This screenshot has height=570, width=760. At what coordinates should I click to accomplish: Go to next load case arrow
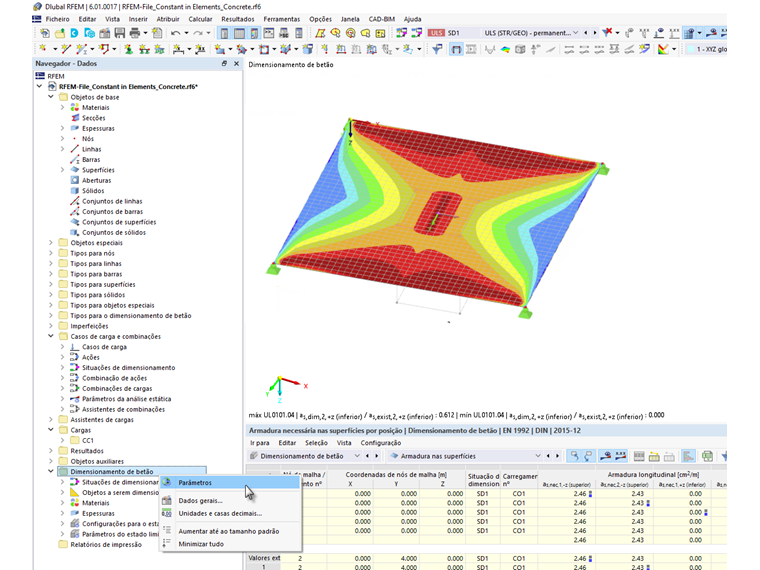[x=595, y=33]
